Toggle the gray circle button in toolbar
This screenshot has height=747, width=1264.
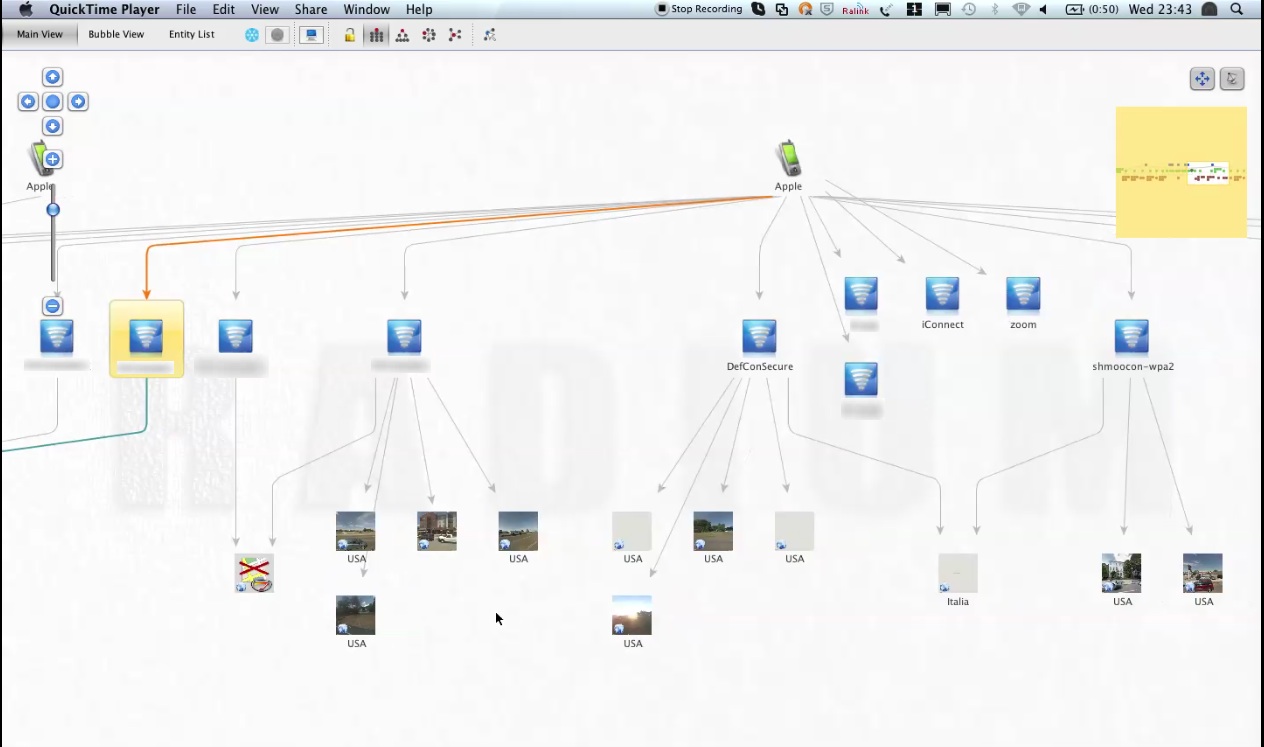coord(277,35)
